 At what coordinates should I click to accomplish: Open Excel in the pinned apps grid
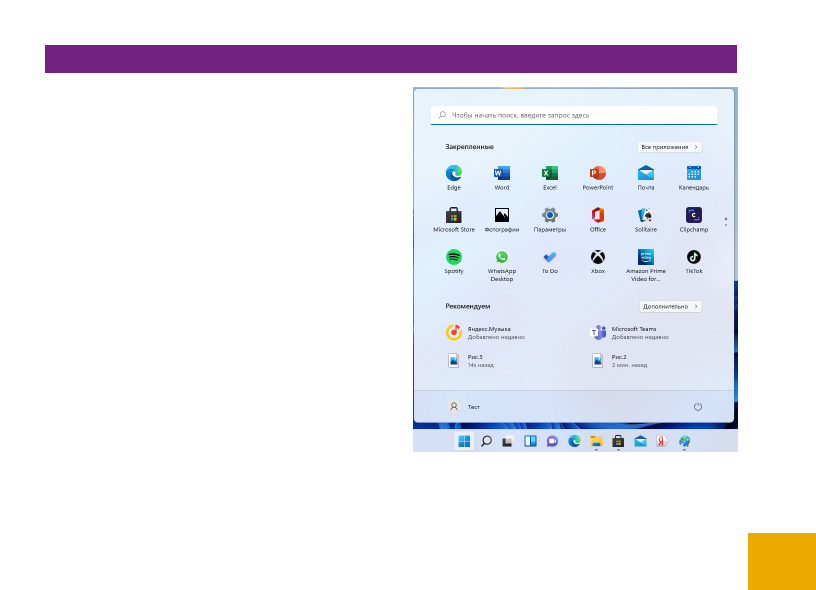550,174
